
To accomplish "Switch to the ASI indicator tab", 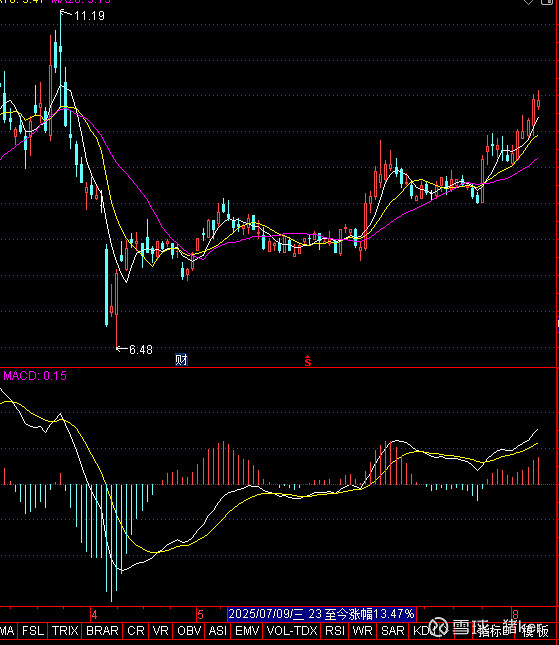I will 218,631.
